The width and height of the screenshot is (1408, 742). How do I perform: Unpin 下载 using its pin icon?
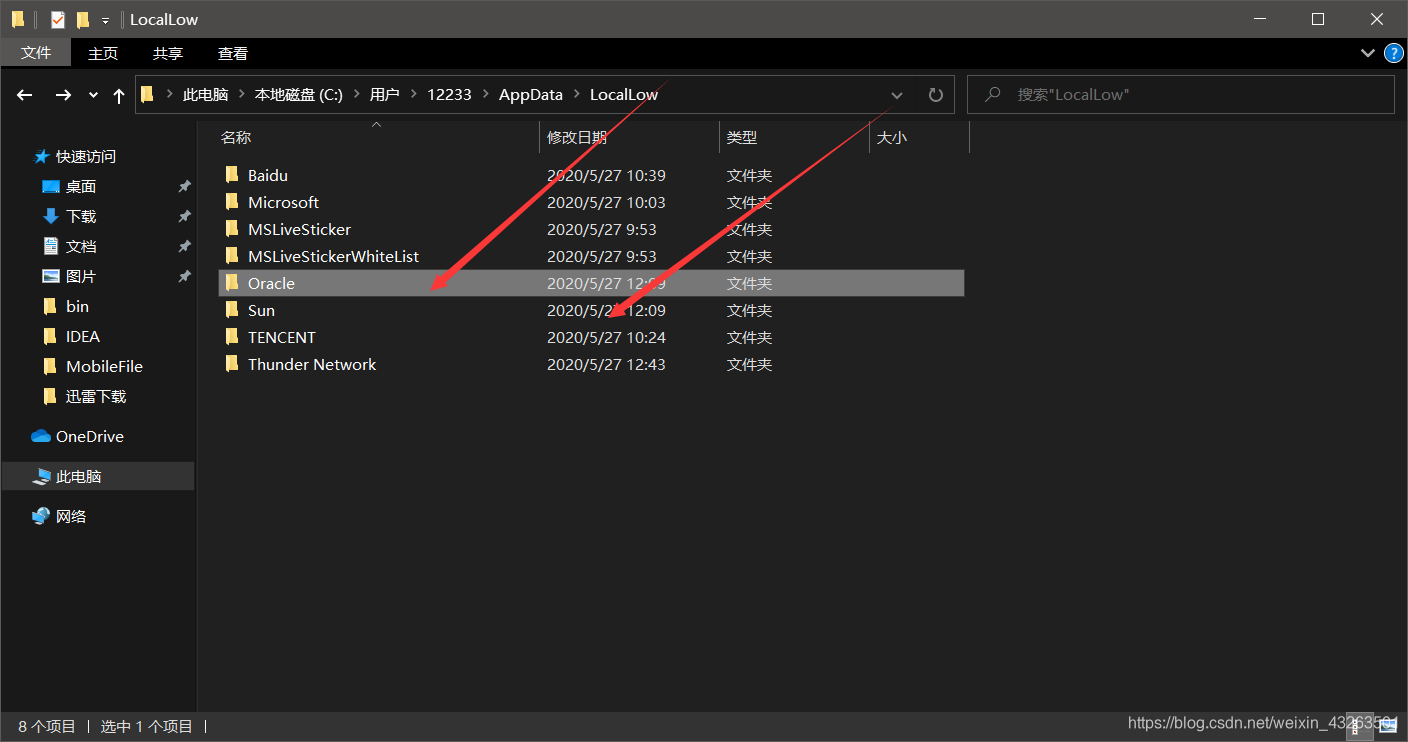[184, 216]
